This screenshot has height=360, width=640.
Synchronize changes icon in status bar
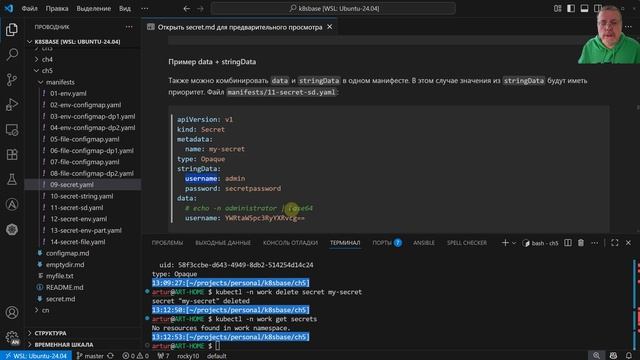111,356
